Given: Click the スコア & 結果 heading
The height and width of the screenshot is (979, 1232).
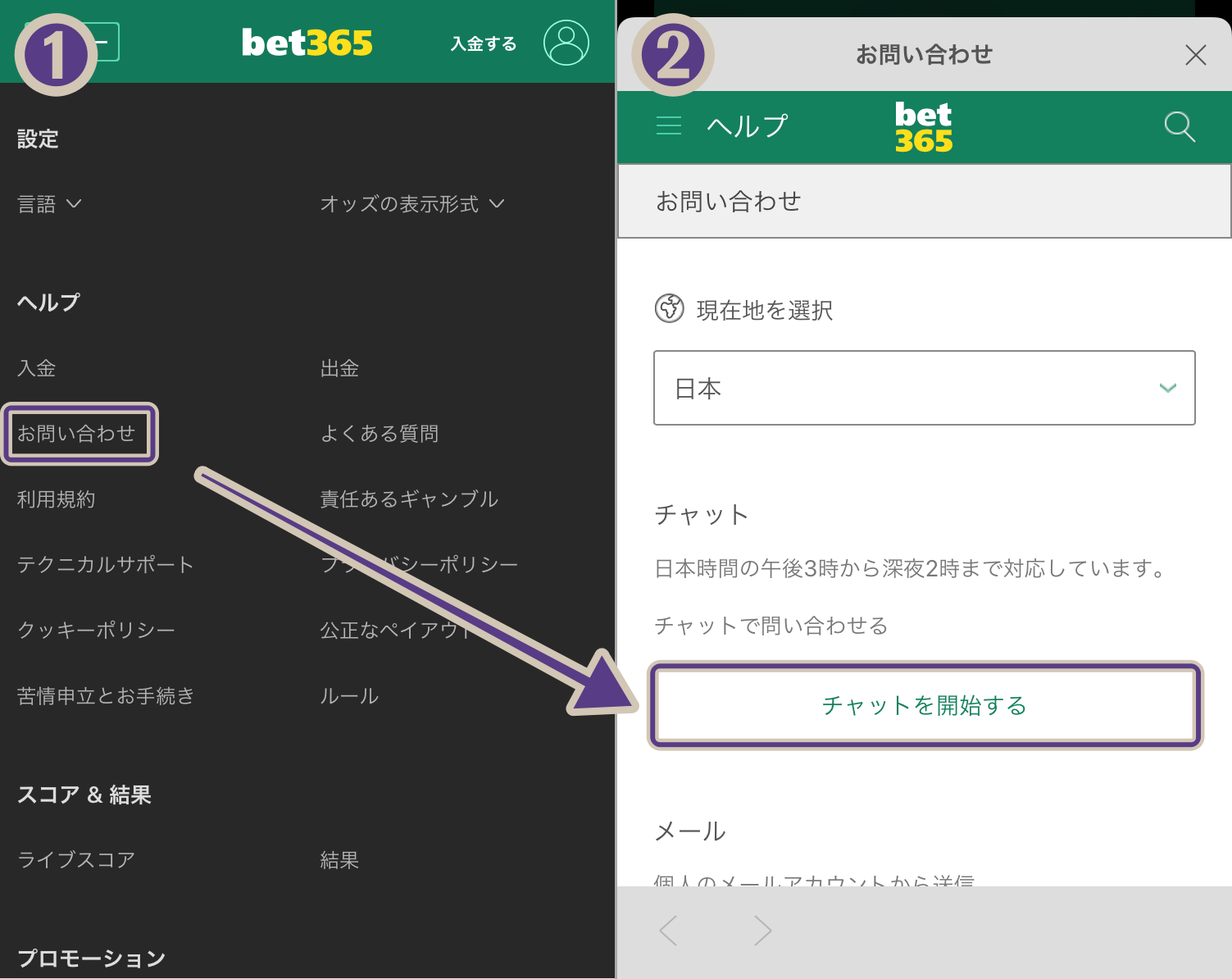Looking at the screenshot, I should pos(84,795).
